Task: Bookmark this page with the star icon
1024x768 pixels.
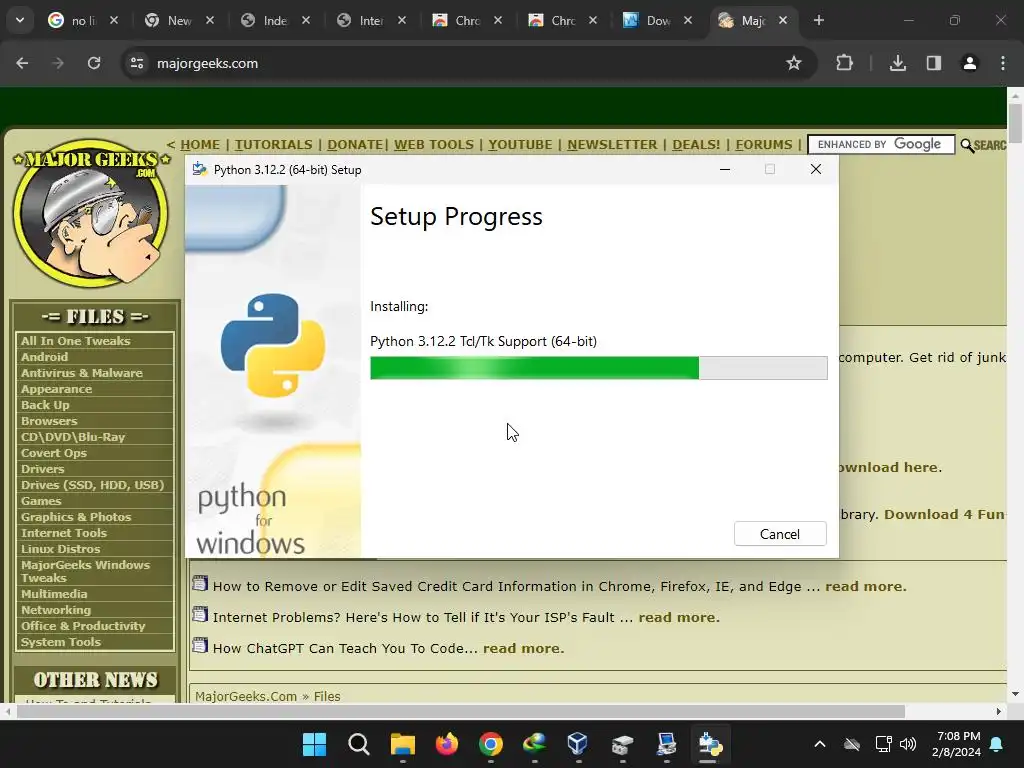Action: tap(793, 63)
